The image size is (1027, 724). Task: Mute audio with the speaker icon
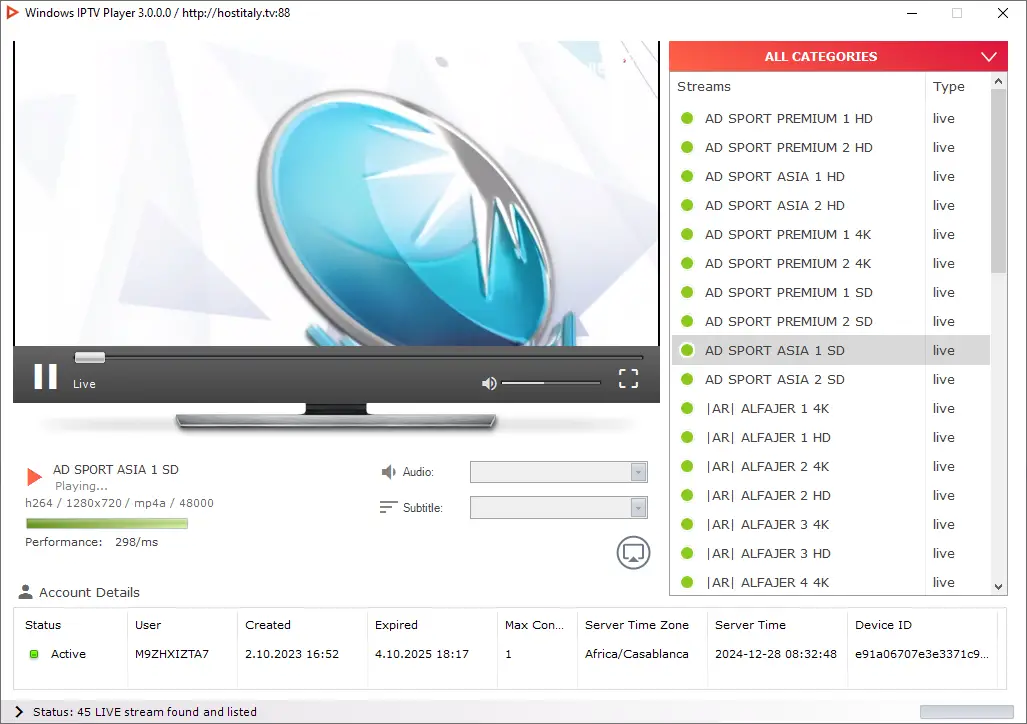tap(489, 383)
